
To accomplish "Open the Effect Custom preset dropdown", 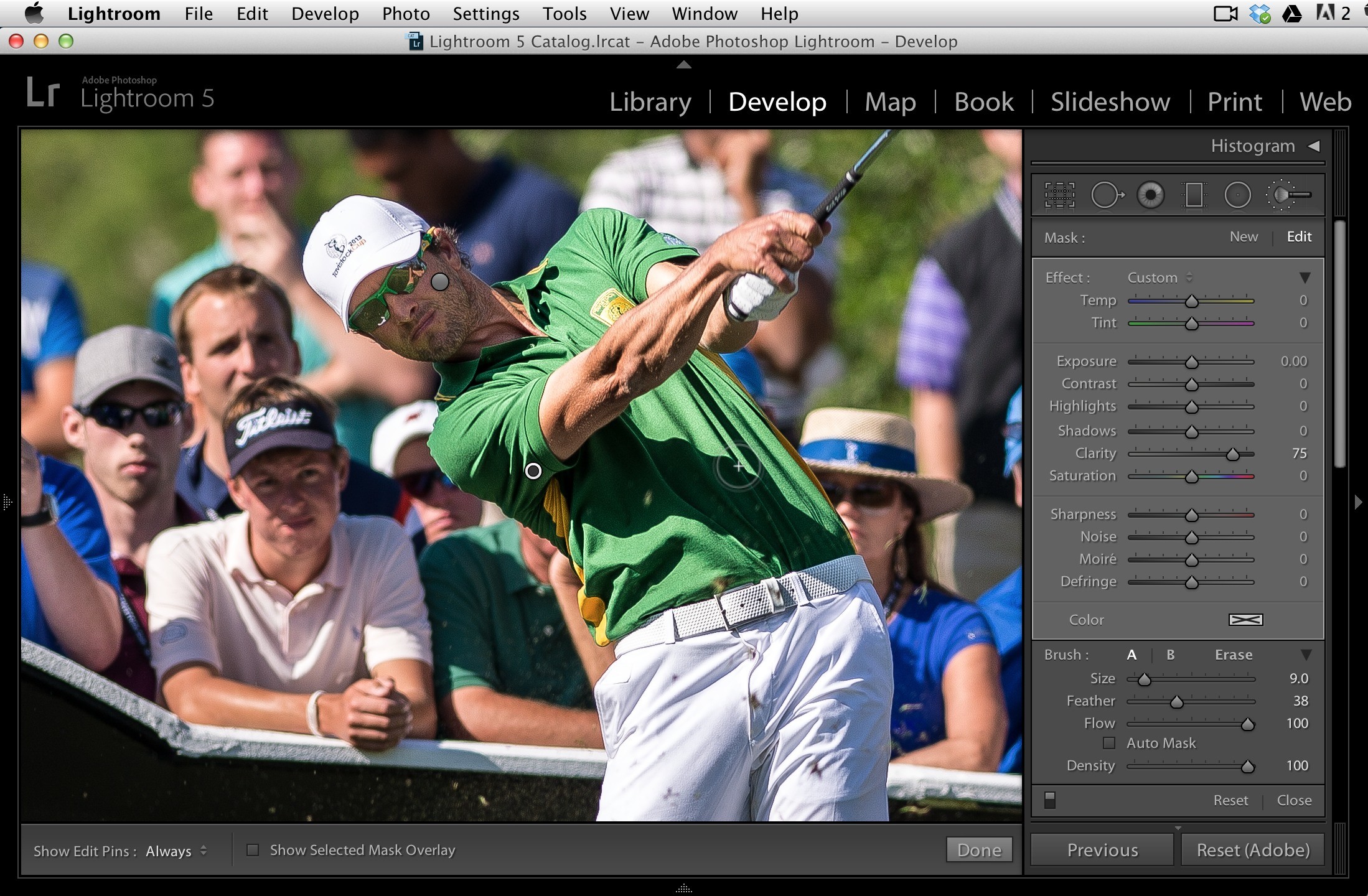I will 1160,278.
